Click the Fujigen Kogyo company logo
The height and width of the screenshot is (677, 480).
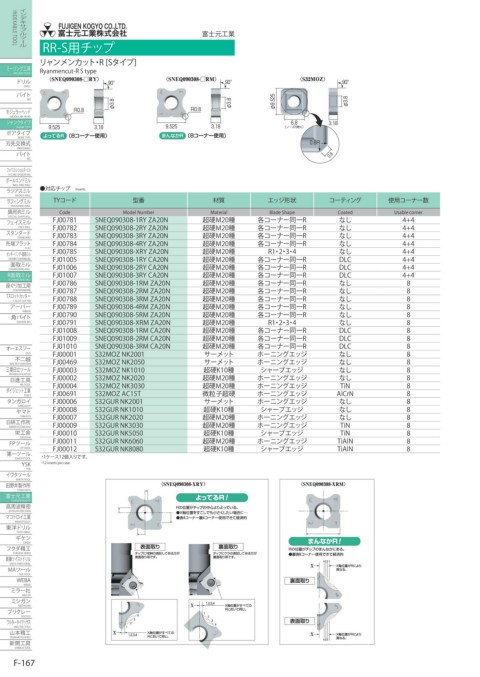click(84, 30)
